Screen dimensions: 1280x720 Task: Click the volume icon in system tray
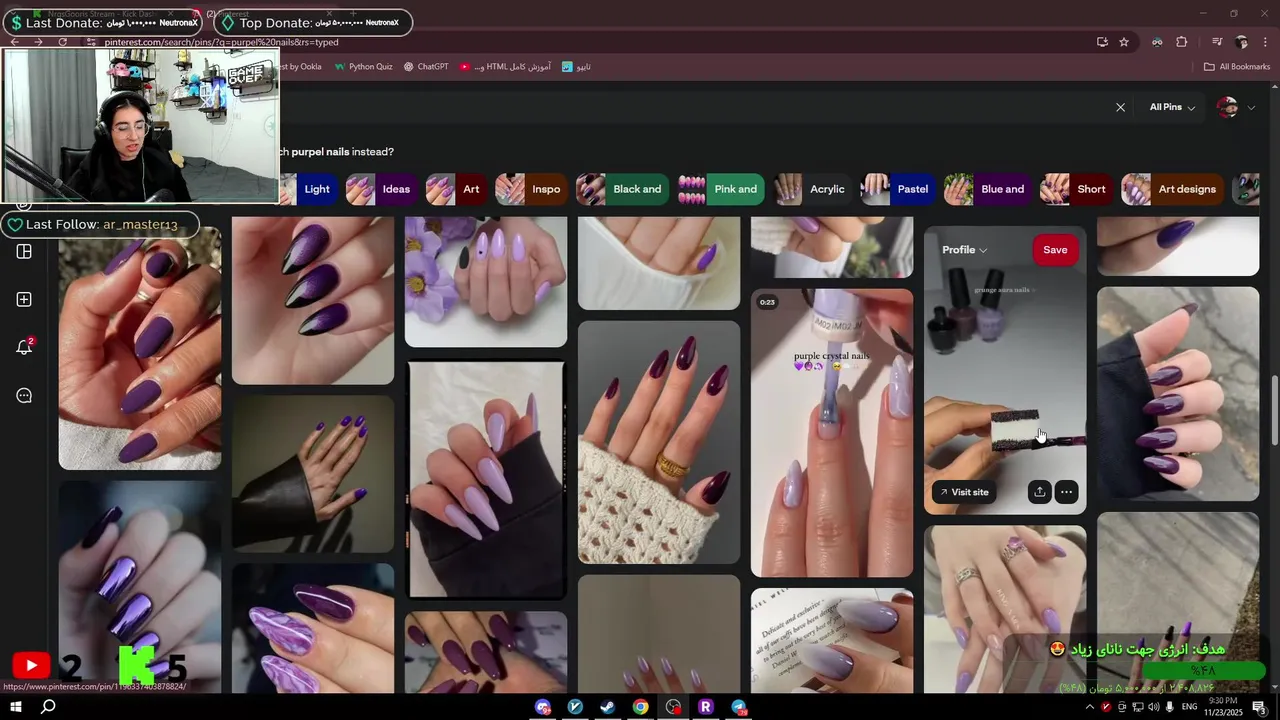(1154, 707)
